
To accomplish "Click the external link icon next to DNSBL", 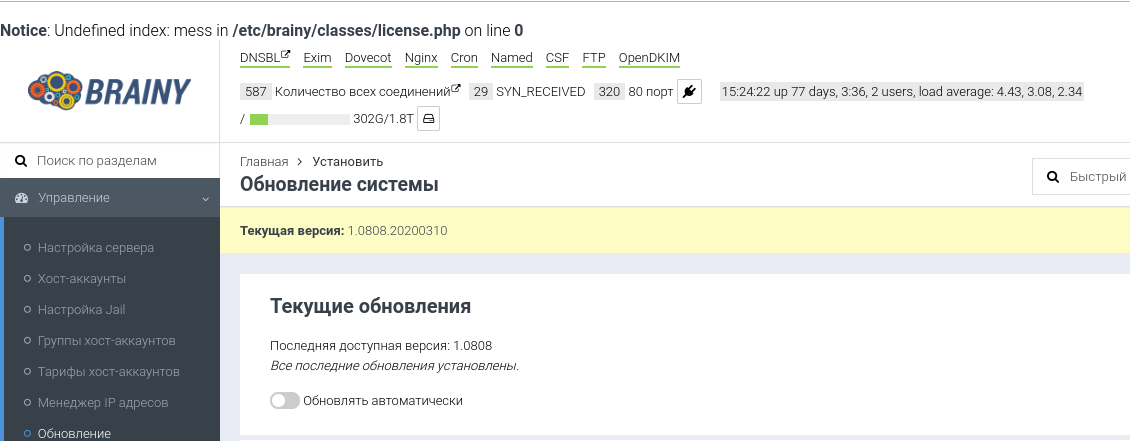I will pyautogui.click(x=286, y=55).
